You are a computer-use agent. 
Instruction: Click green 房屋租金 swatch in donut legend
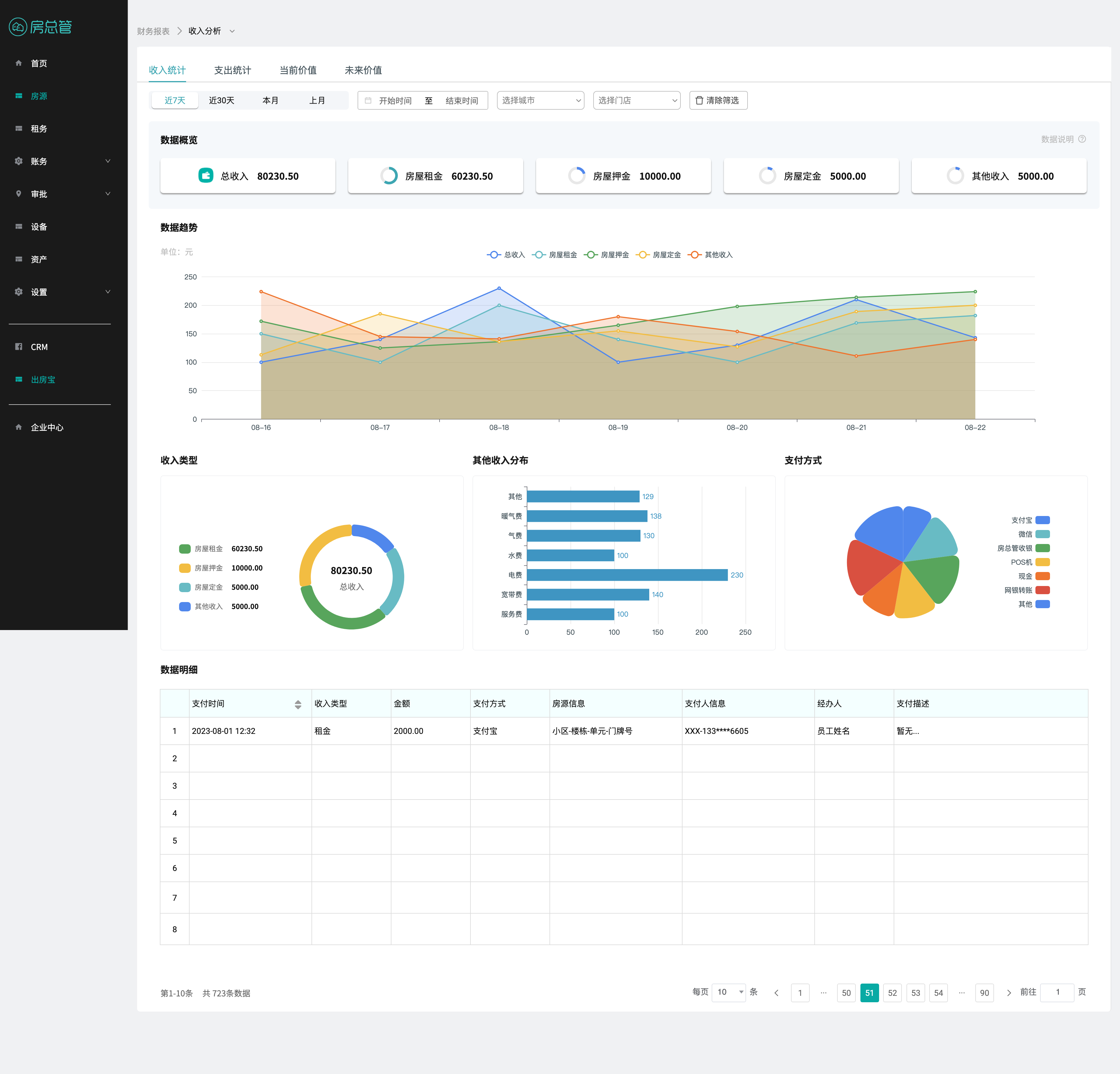point(185,549)
